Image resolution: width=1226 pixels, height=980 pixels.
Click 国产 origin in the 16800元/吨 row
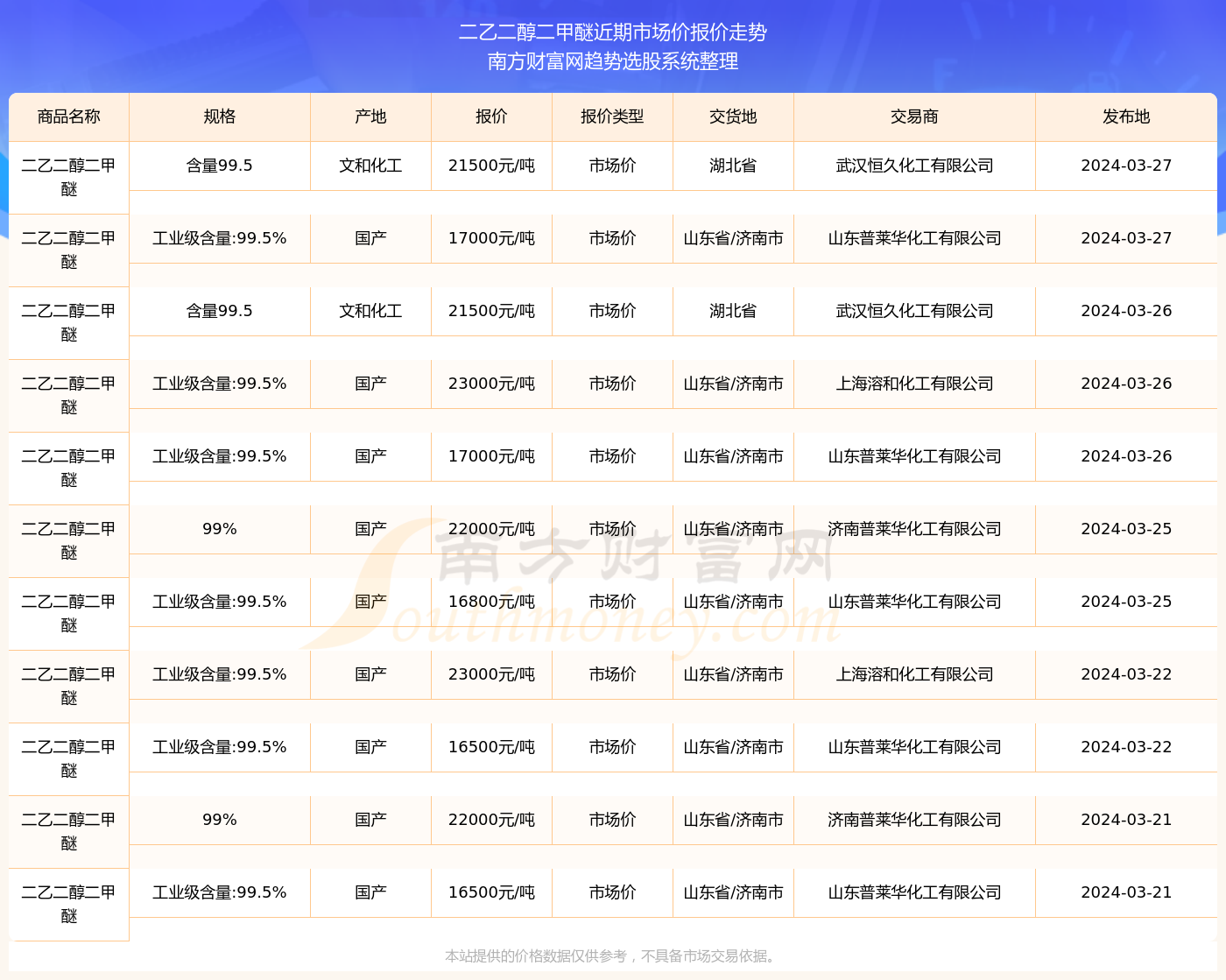[x=370, y=602]
